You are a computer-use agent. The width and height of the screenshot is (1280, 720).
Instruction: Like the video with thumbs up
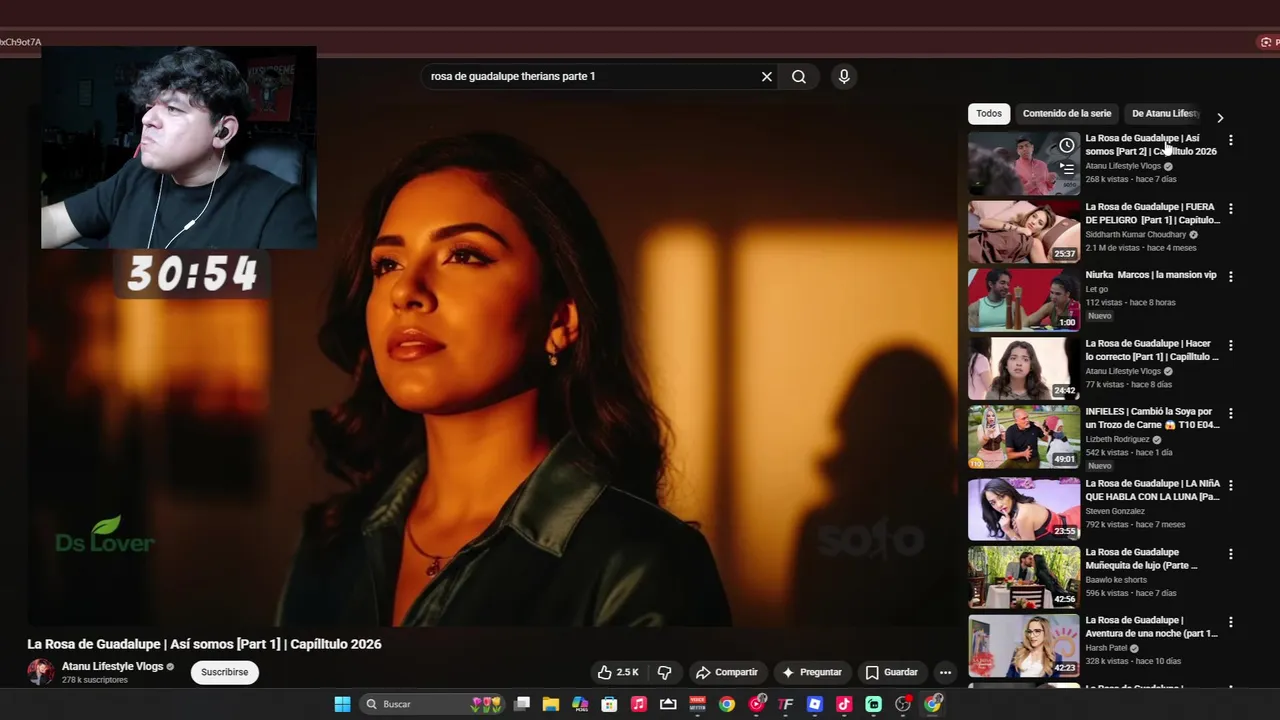pyautogui.click(x=604, y=672)
